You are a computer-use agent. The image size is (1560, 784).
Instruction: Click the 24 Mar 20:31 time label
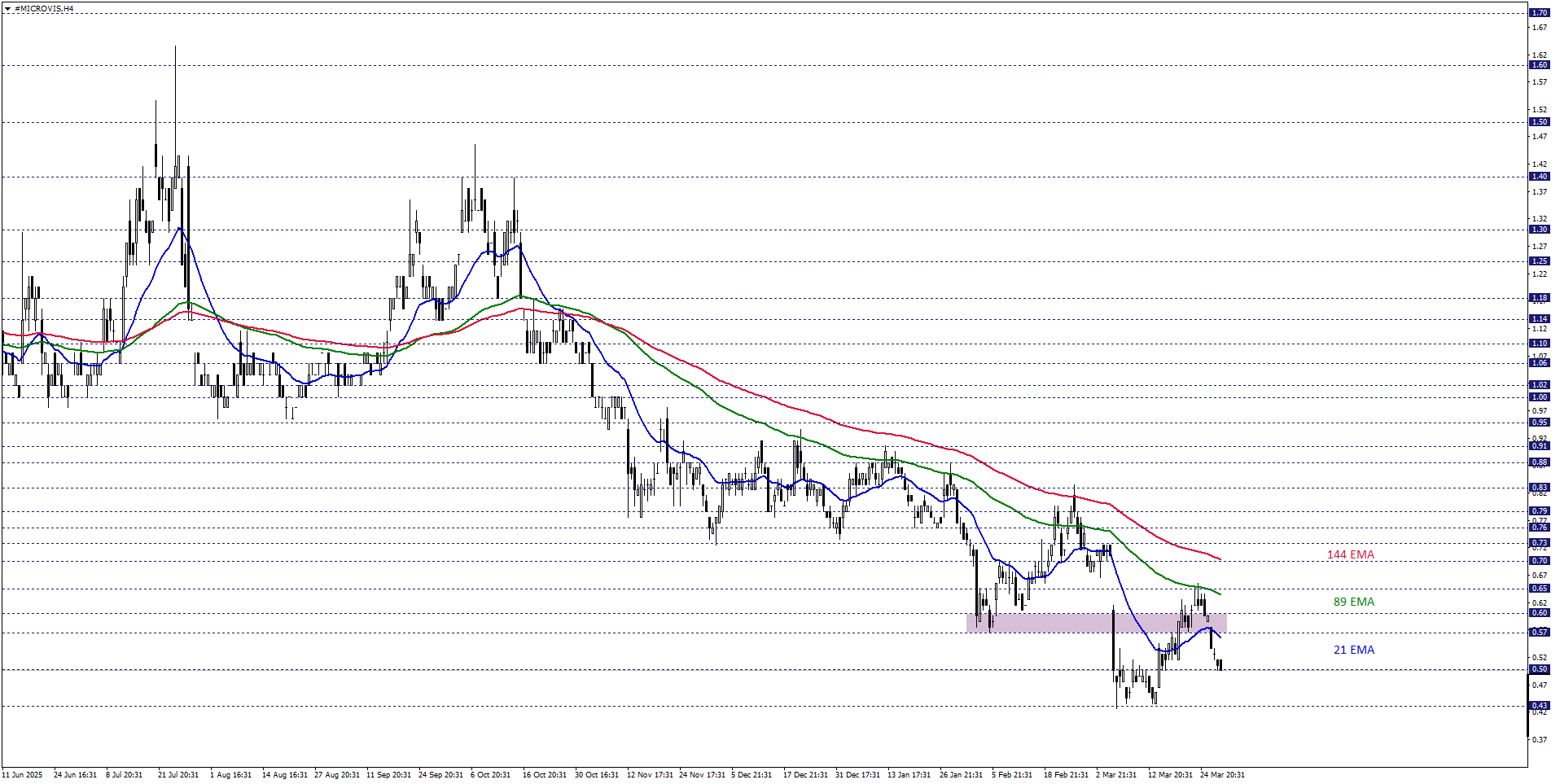[x=1221, y=775]
